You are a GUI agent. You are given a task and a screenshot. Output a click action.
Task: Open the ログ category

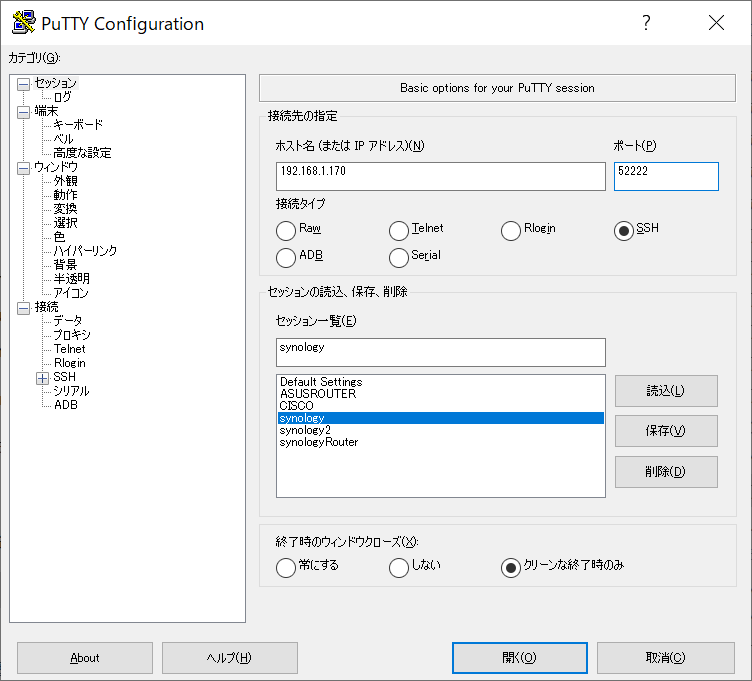click(x=62, y=97)
